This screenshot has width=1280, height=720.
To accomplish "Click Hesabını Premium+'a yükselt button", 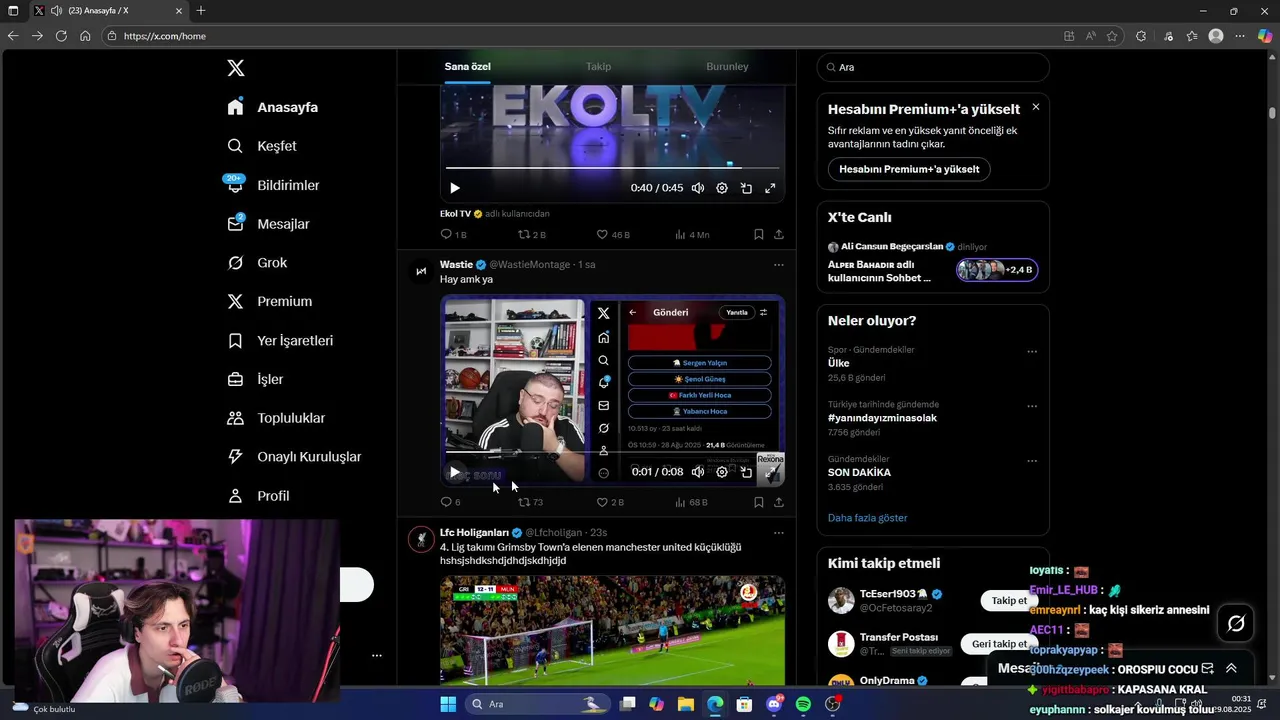I will click(x=909, y=169).
